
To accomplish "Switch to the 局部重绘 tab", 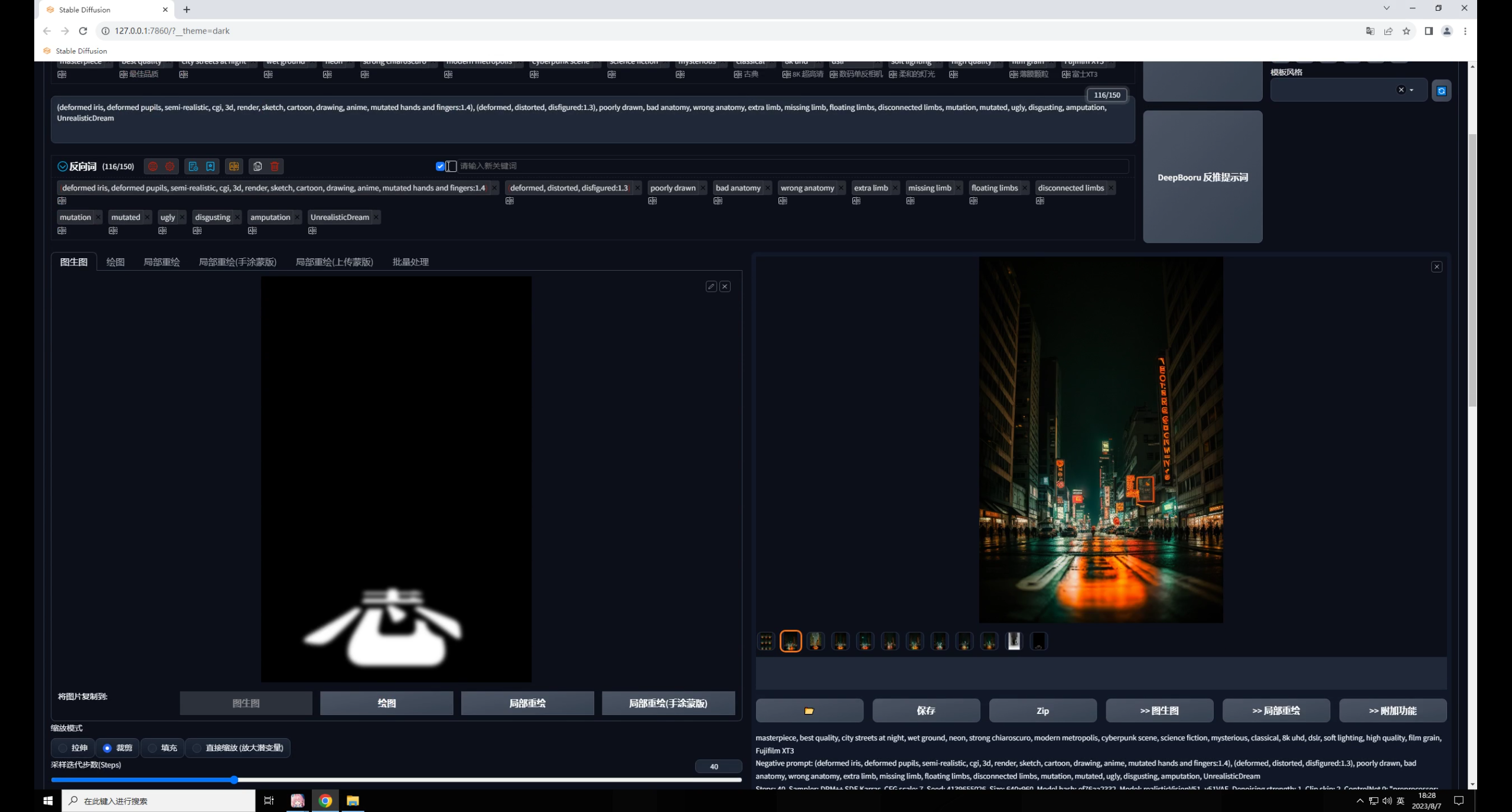I will pos(161,262).
